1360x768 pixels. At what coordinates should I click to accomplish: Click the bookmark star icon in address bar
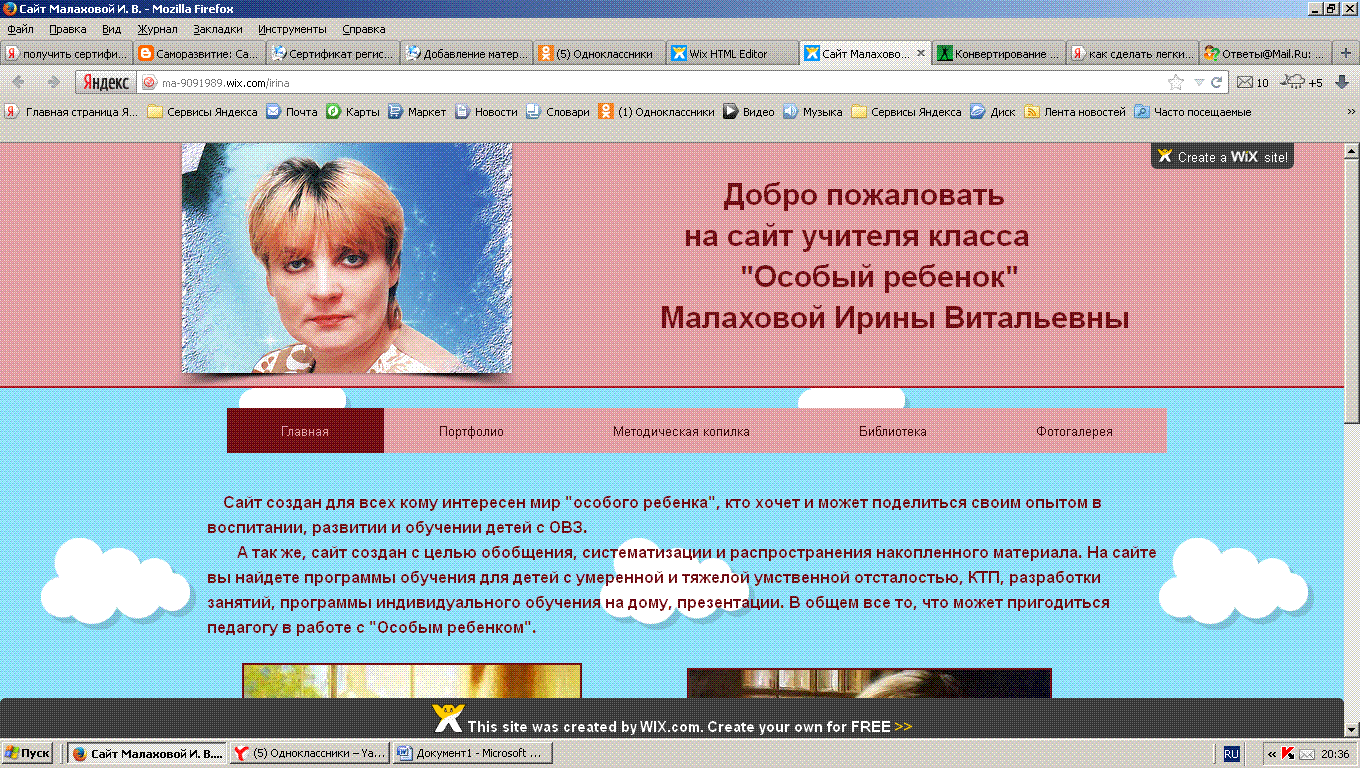coord(1176,83)
